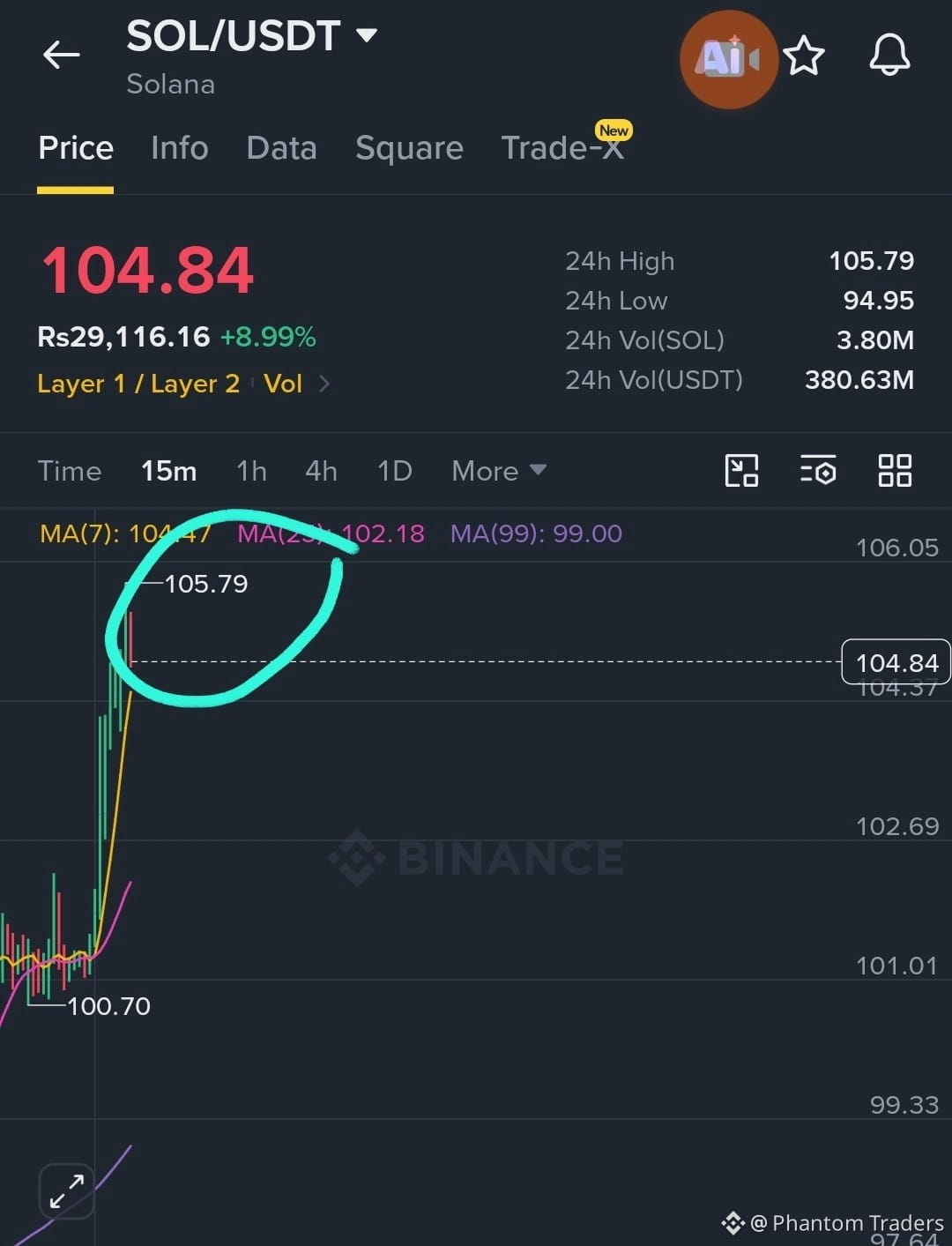Select the 1h timeframe
952x1246 pixels.
(x=251, y=471)
